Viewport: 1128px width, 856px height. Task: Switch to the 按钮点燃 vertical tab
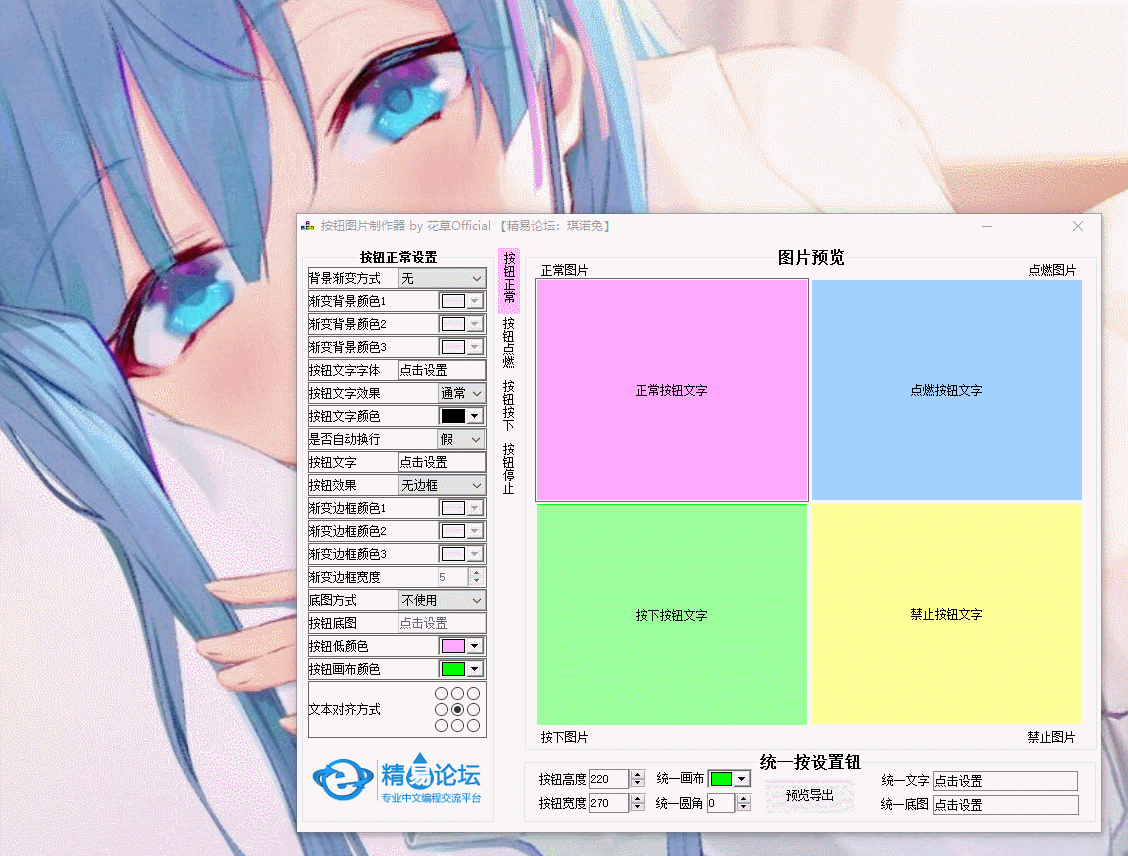(x=509, y=342)
